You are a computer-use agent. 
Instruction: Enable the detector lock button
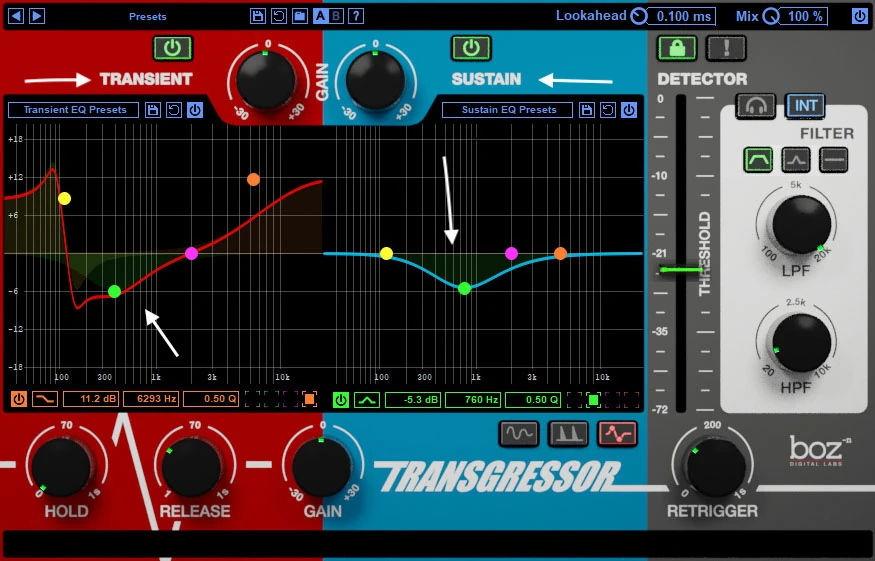click(677, 49)
